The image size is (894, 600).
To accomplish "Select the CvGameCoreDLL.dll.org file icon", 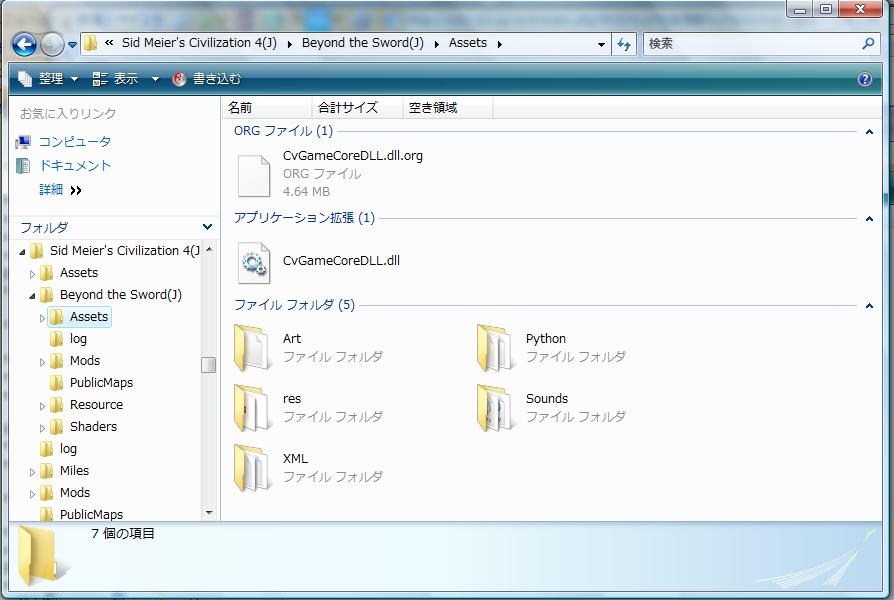I will click(x=253, y=175).
